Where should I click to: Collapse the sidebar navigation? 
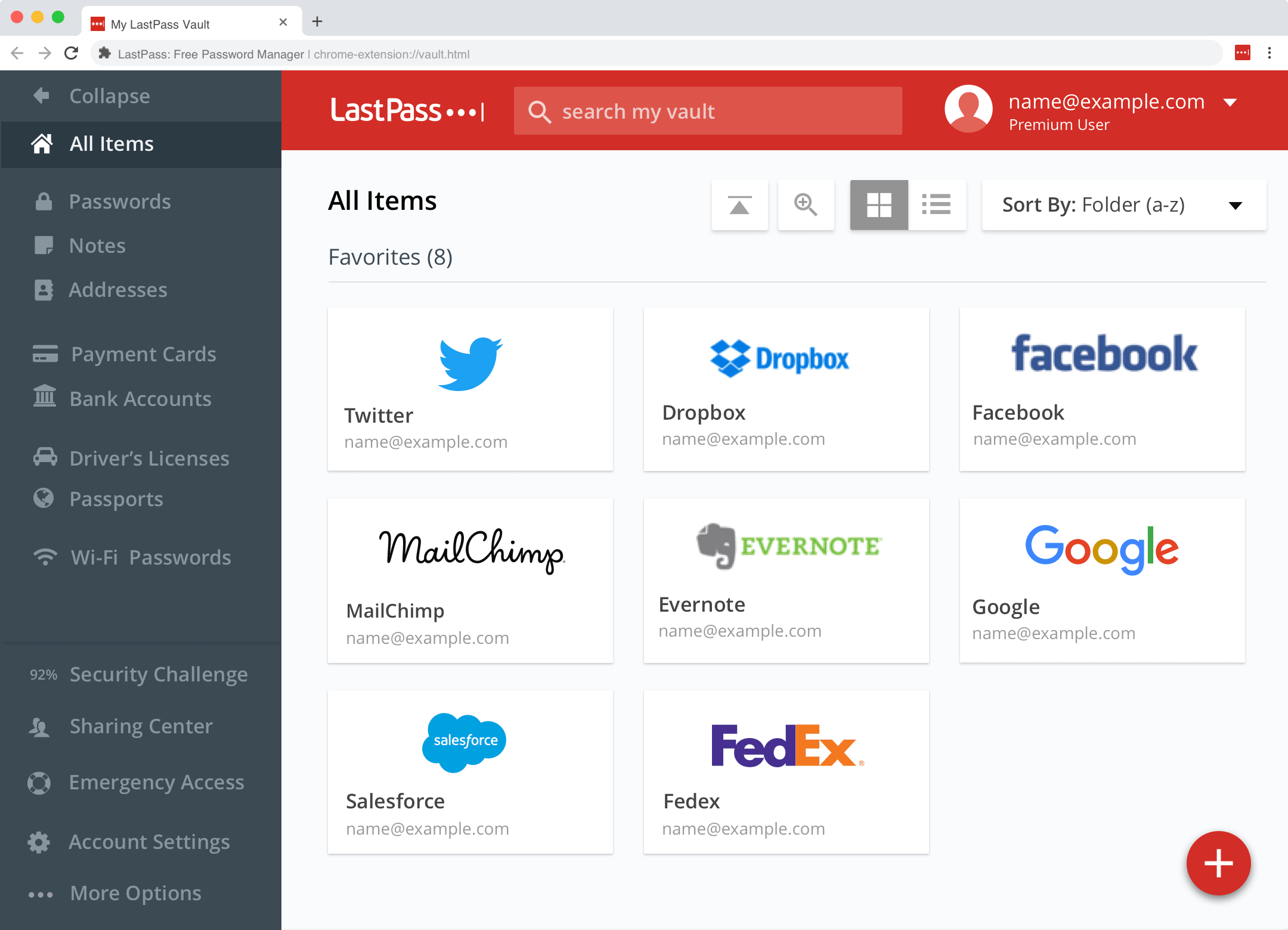[108, 96]
